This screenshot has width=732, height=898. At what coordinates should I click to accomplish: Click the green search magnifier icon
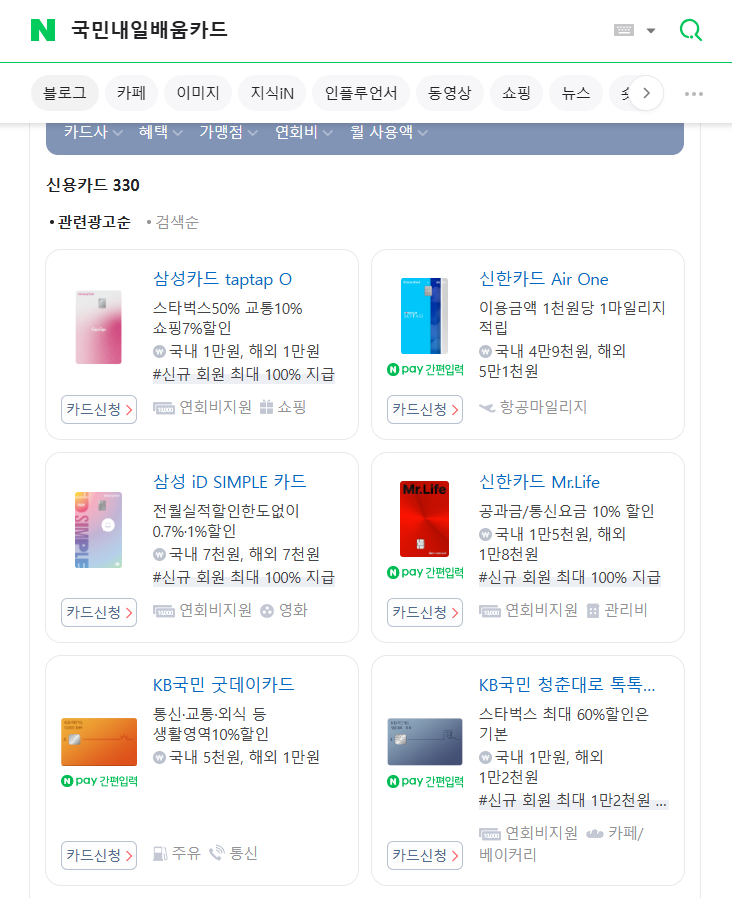tap(691, 30)
